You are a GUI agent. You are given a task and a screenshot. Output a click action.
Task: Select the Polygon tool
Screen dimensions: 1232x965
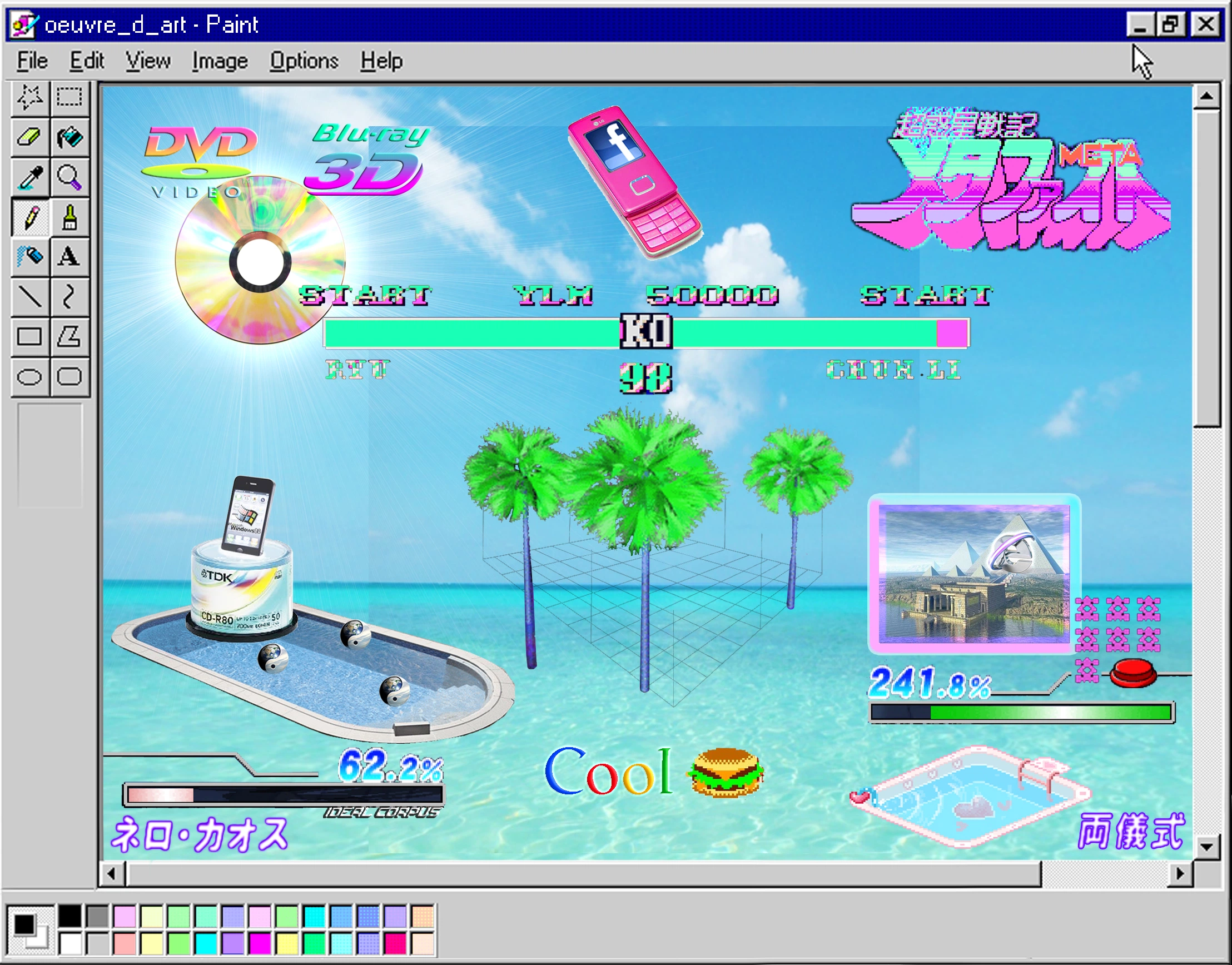pyautogui.click(x=69, y=337)
